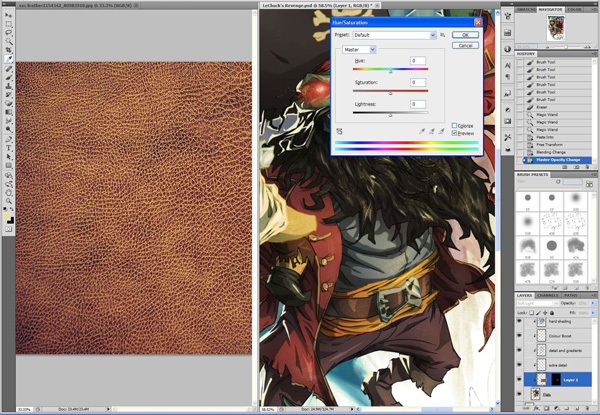Select the Eraser tool in the toolbox
Image resolution: width=600 pixels, height=415 pixels.
(8, 104)
